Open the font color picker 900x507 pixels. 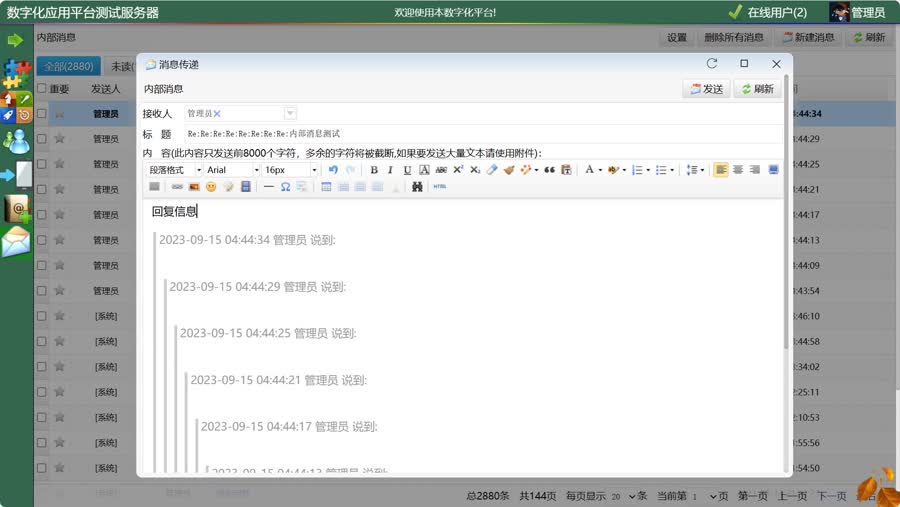pyautogui.click(x=591, y=170)
